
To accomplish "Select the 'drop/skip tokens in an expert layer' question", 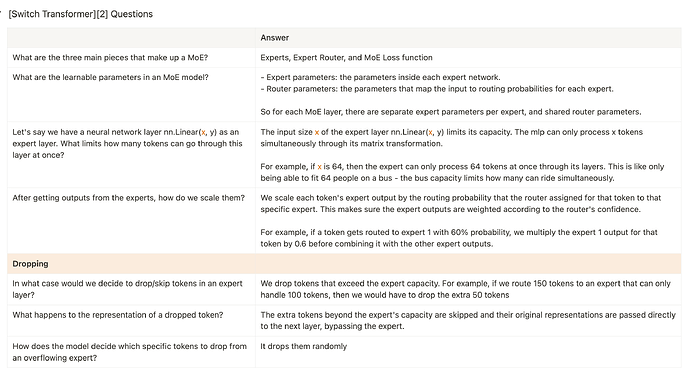I will [131, 289].
